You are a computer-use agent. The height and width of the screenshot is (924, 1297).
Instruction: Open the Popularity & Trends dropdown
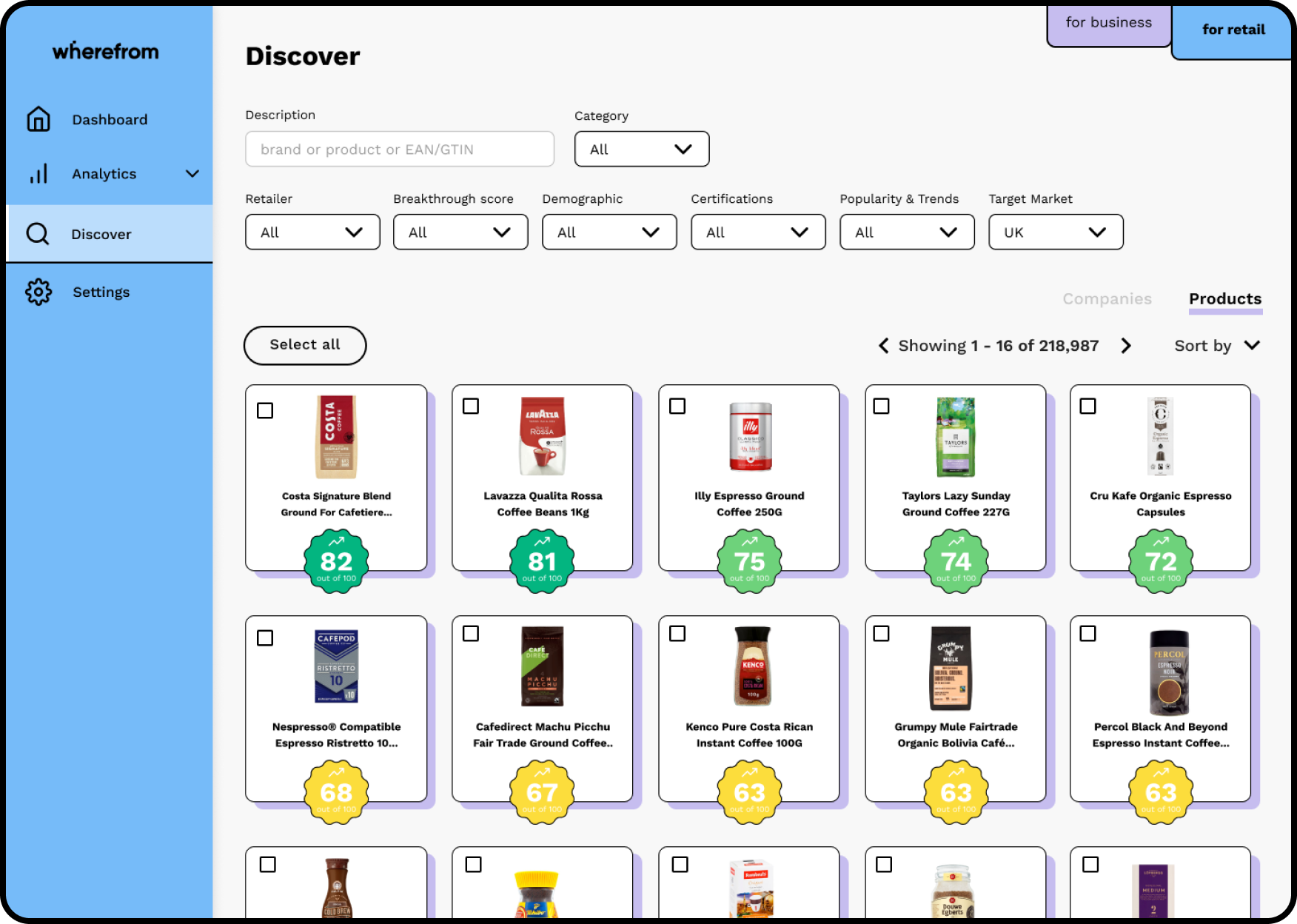(907, 232)
